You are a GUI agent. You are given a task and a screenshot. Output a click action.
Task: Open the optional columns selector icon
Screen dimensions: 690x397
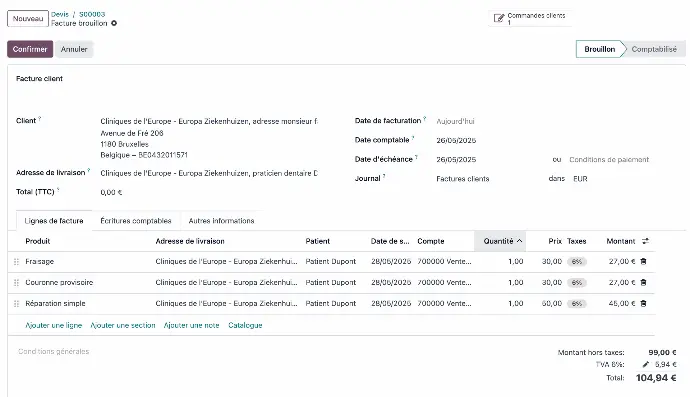pyautogui.click(x=645, y=241)
